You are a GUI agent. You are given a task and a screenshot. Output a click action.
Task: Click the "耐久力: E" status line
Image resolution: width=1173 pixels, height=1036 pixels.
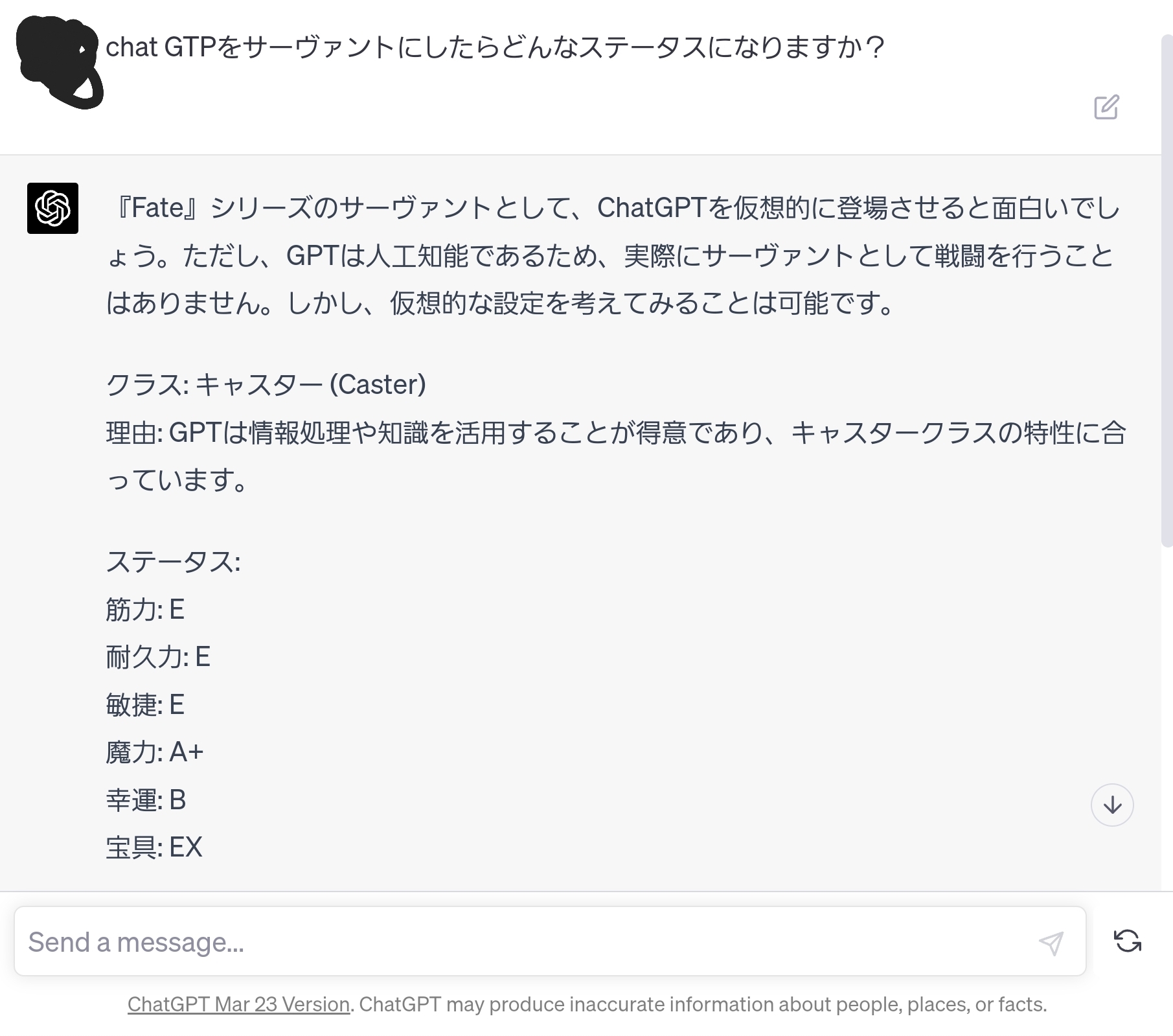pos(158,657)
